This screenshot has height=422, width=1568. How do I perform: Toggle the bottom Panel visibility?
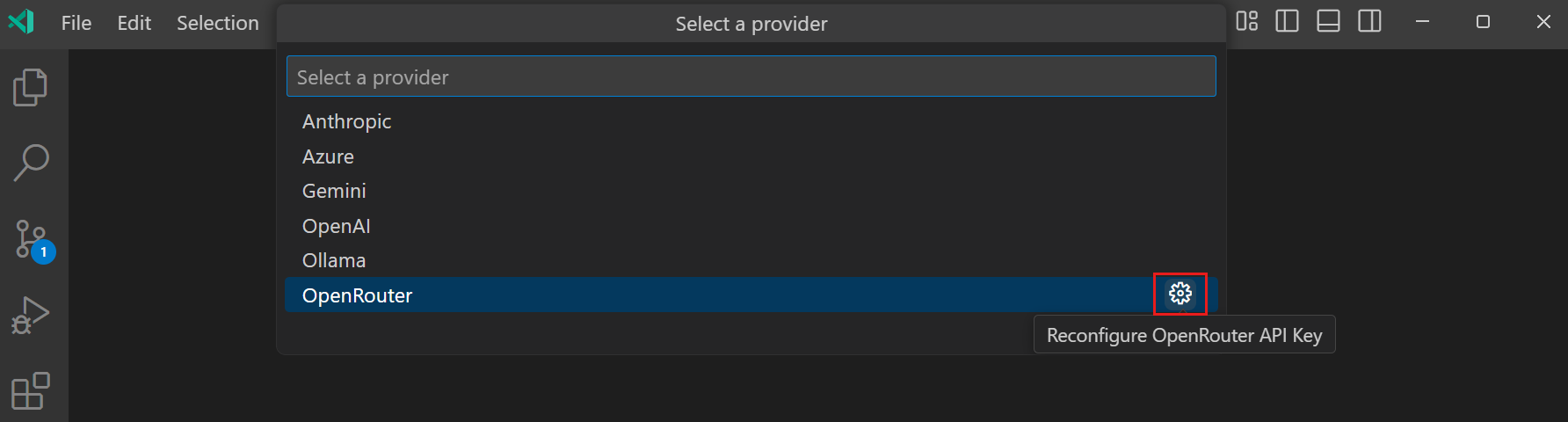pyautogui.click(x=1328, y=21)
